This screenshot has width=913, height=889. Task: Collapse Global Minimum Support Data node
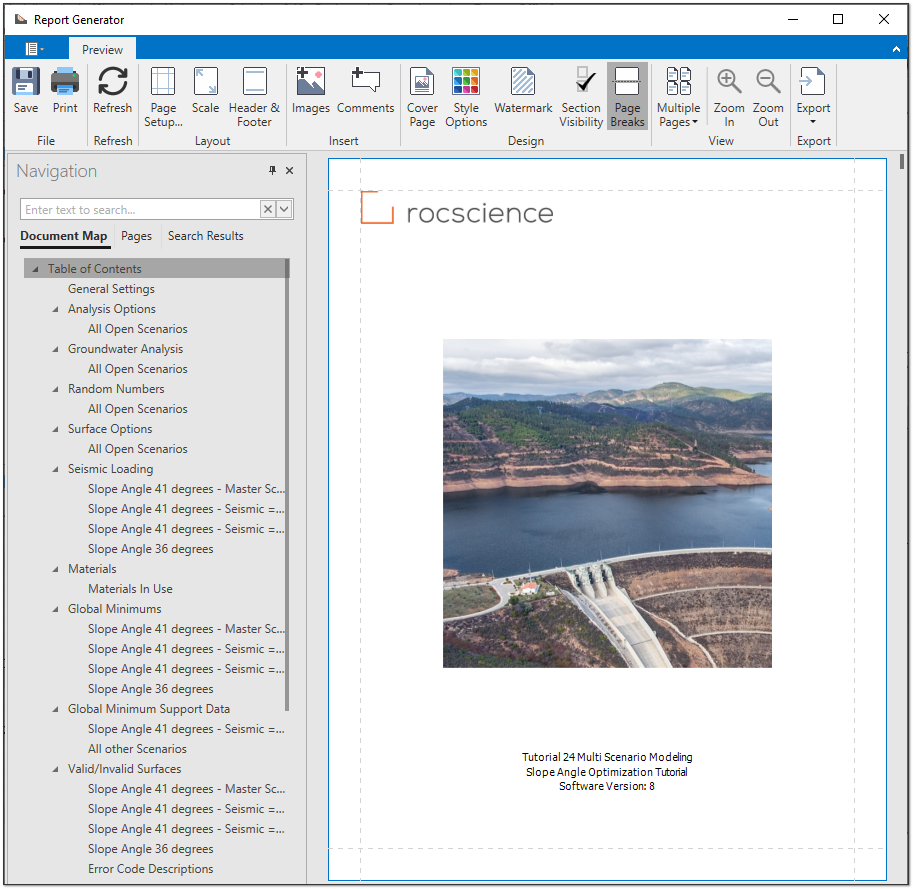click(55, 709)
